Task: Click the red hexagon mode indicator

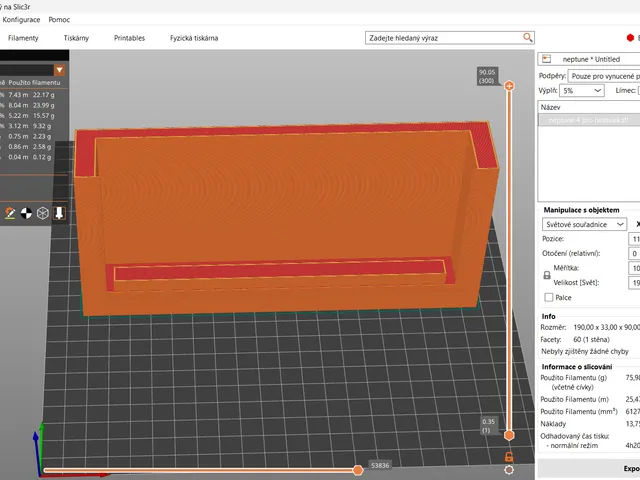Action: pyautogui.click(x=630, y=38)
